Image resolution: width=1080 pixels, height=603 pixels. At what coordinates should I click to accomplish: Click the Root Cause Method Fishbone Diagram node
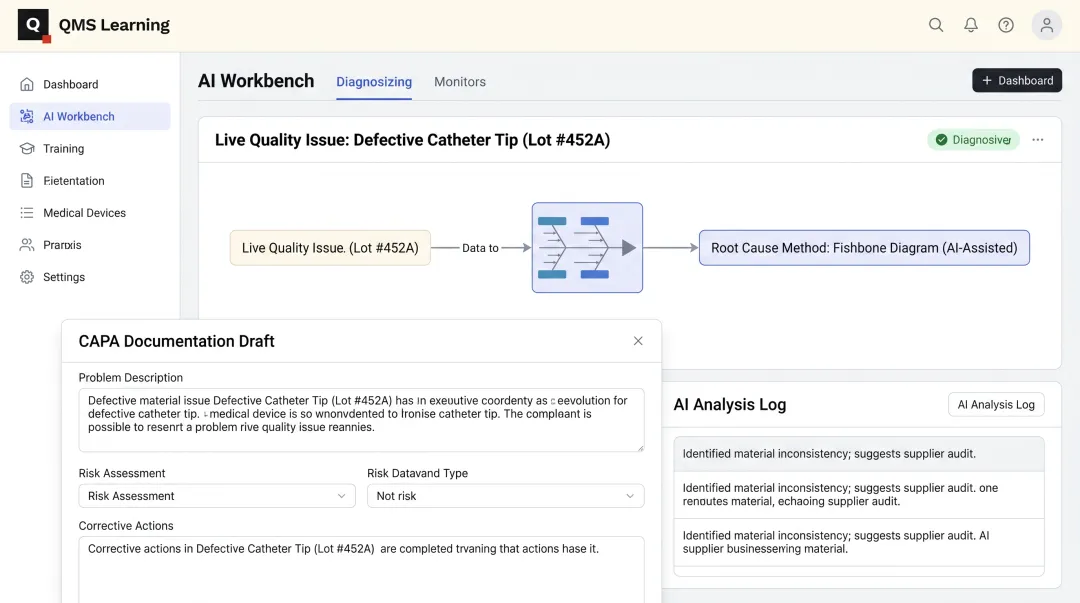864,248
